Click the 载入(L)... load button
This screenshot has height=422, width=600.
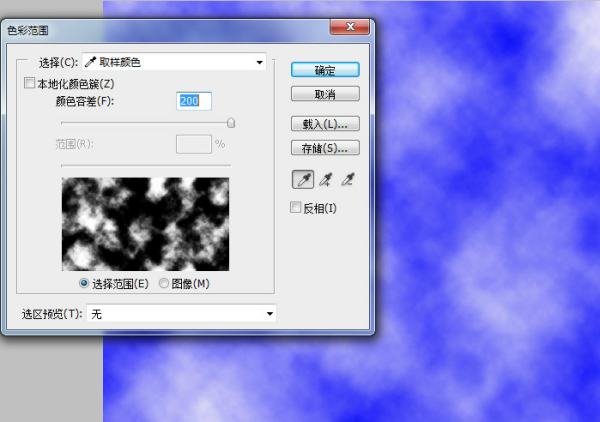coord(325,124)
